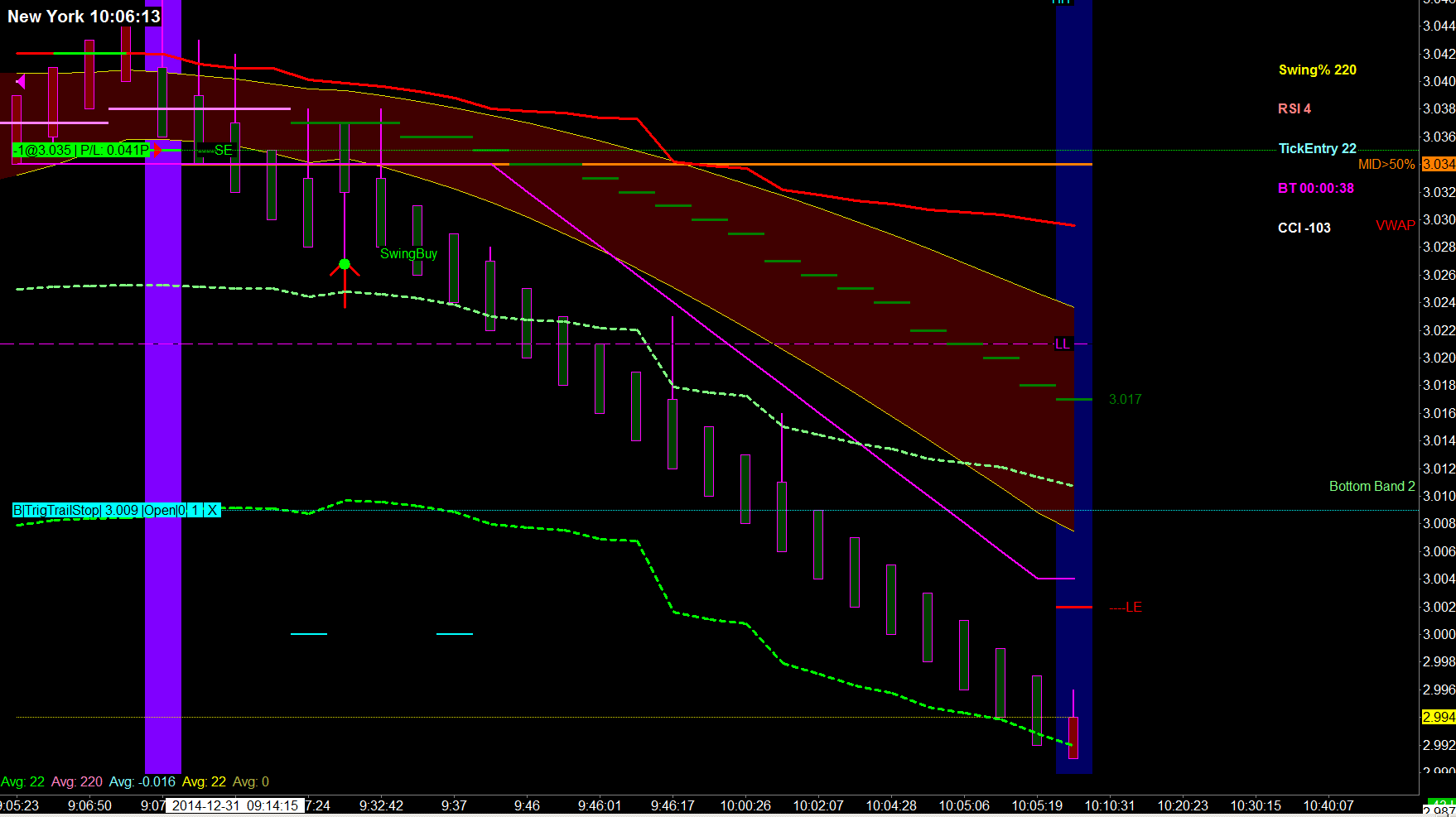Click the highlighted 2014-12-31 09:14:15 timestamp
The width and height of the screenshot is (1456, 817).
click(235, 805)
